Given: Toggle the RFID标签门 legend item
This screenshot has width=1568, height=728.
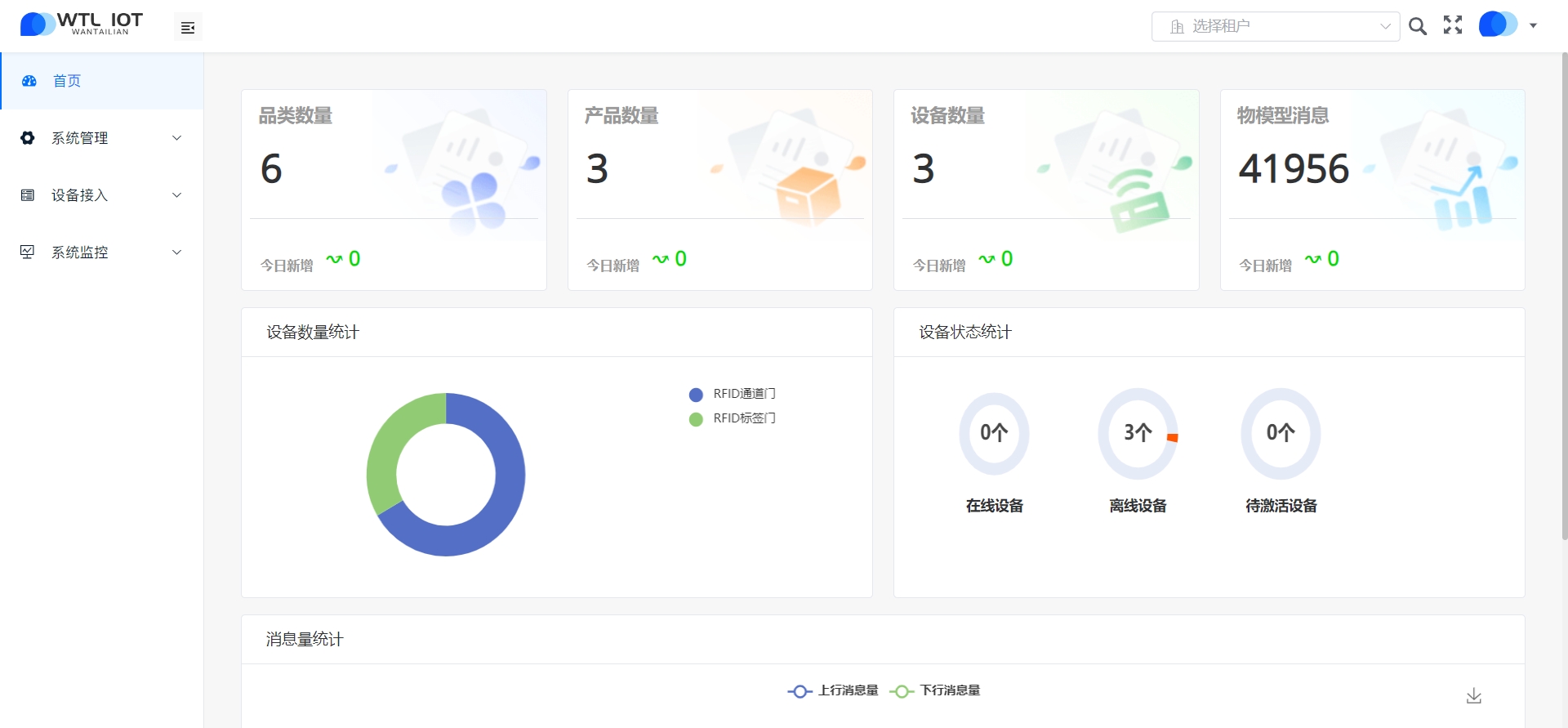Looking at the screenshot, I should point(733,418).
